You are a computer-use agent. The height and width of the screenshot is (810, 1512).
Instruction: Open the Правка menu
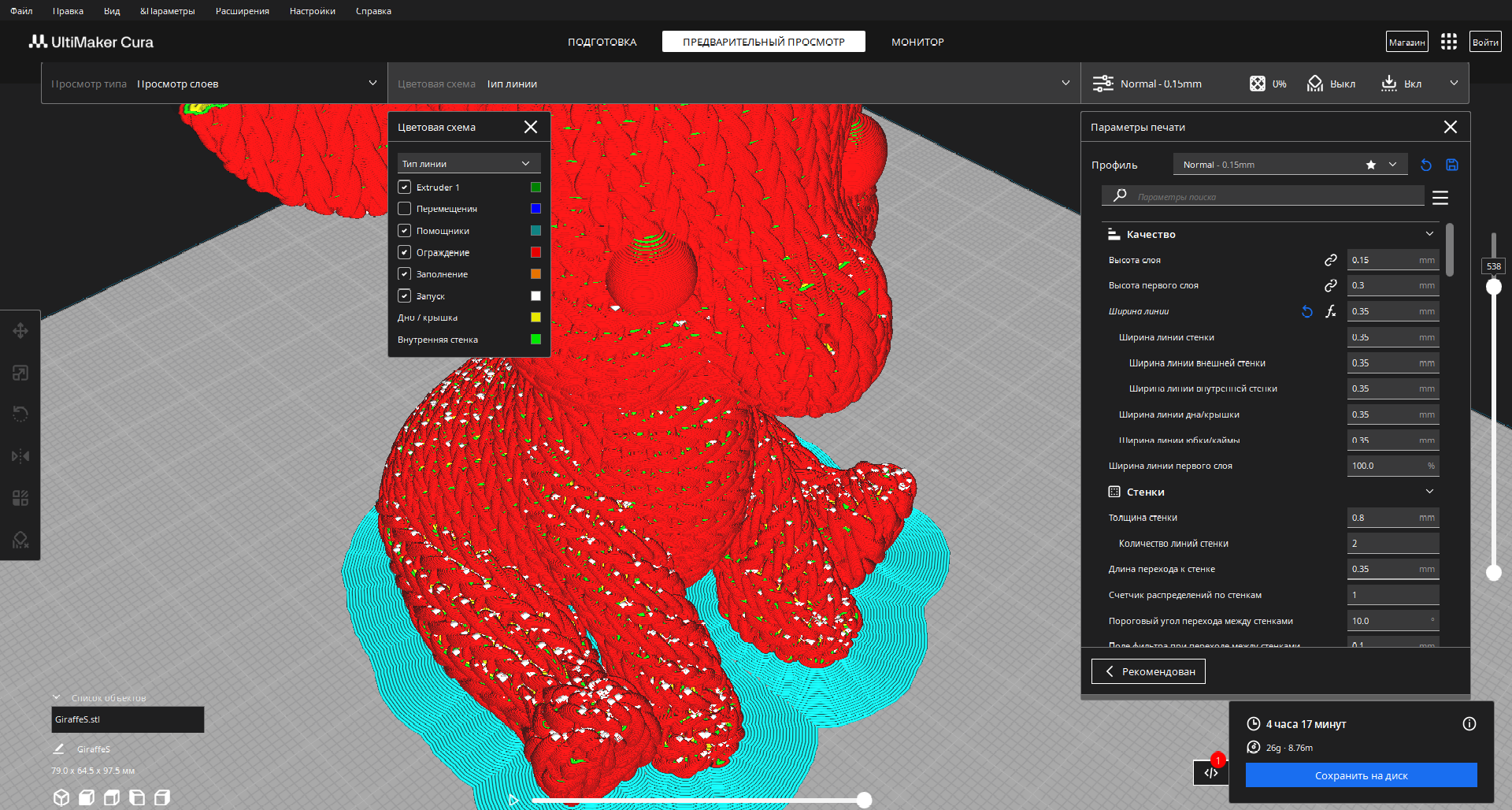pyautogui.click(x=68, y=11)
